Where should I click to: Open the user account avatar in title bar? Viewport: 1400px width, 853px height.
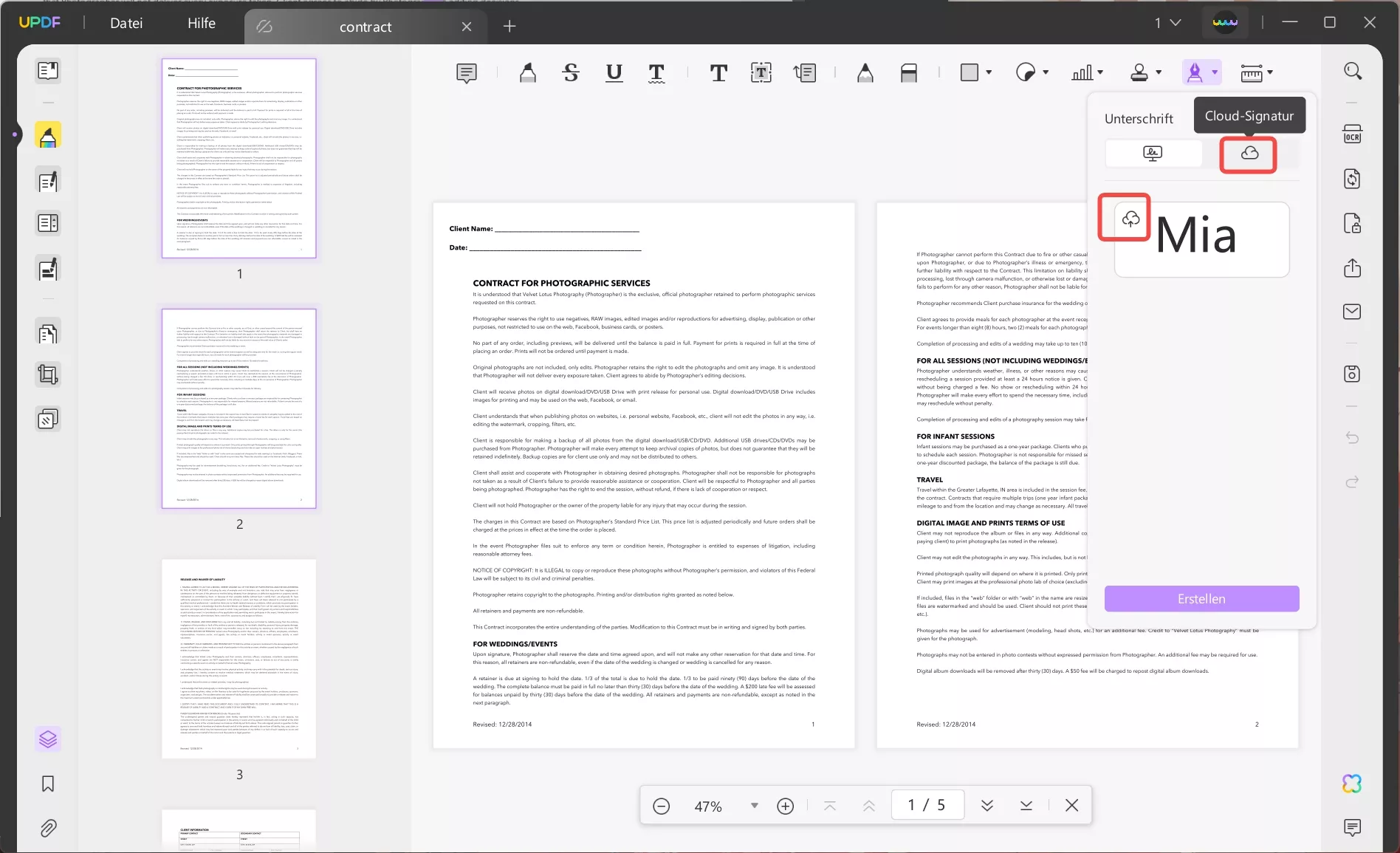[1225, 23]
